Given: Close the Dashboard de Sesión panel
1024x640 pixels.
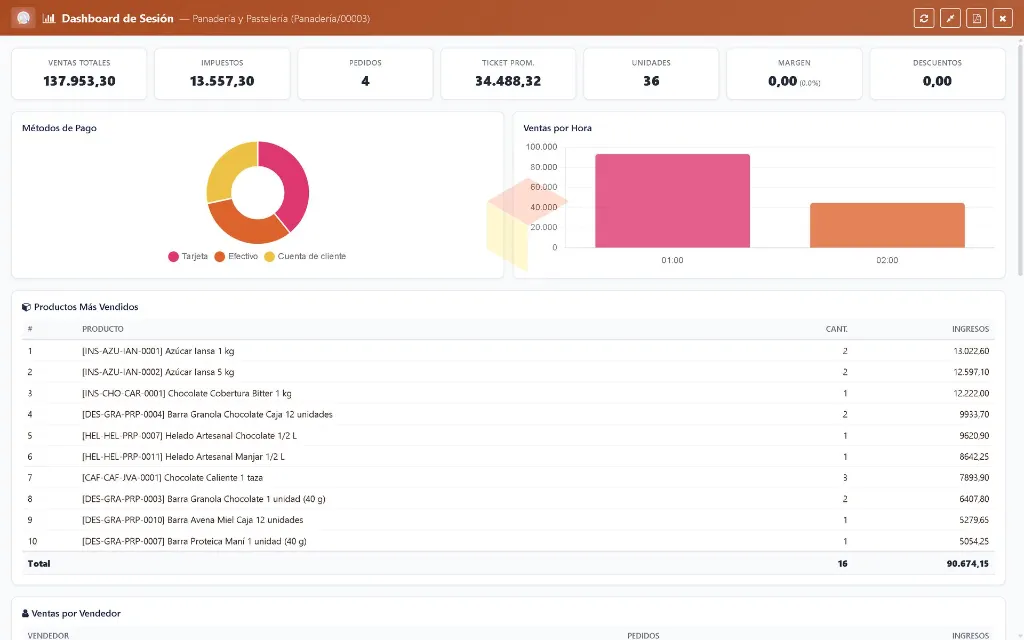Looking at the screenshot, I should tap(1002, 18).
